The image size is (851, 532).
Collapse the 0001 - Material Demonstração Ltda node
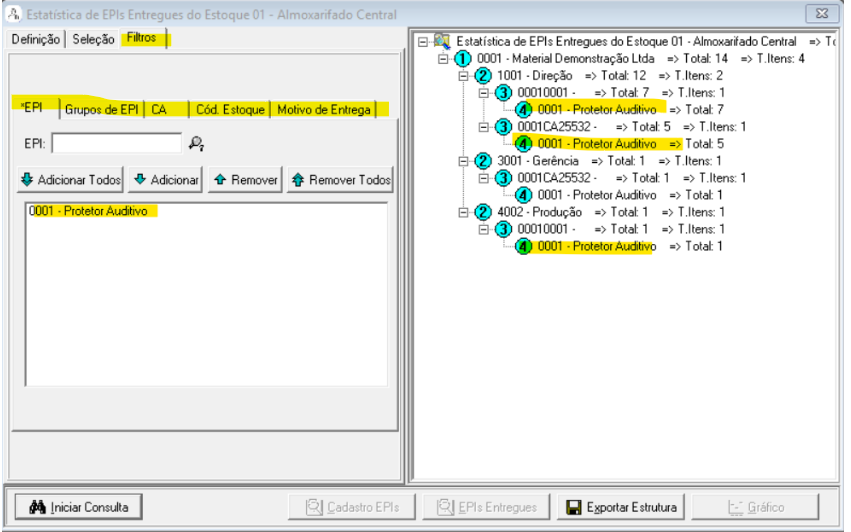point(444,59)
